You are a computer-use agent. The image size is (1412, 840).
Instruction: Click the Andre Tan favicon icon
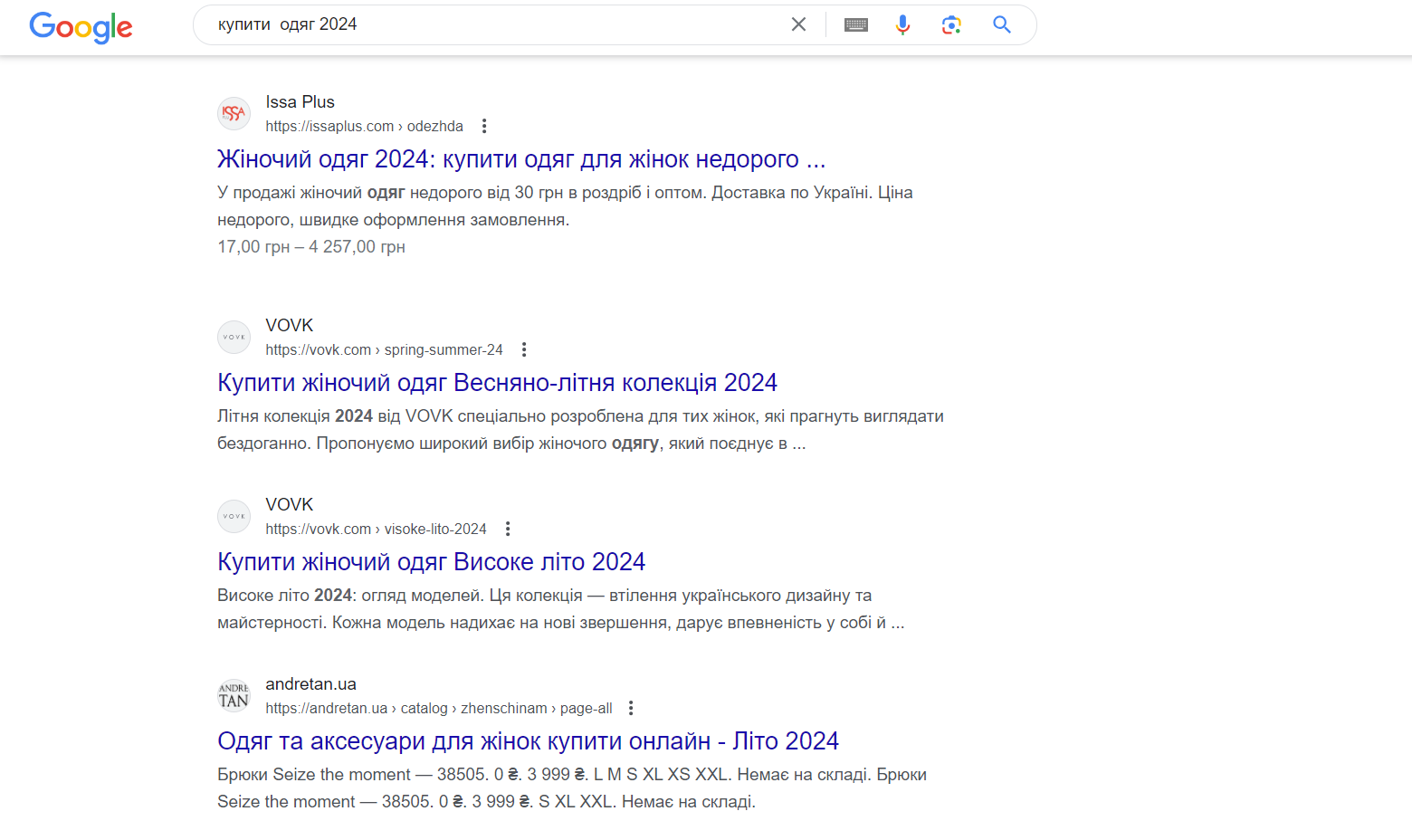tap(234, 695)
